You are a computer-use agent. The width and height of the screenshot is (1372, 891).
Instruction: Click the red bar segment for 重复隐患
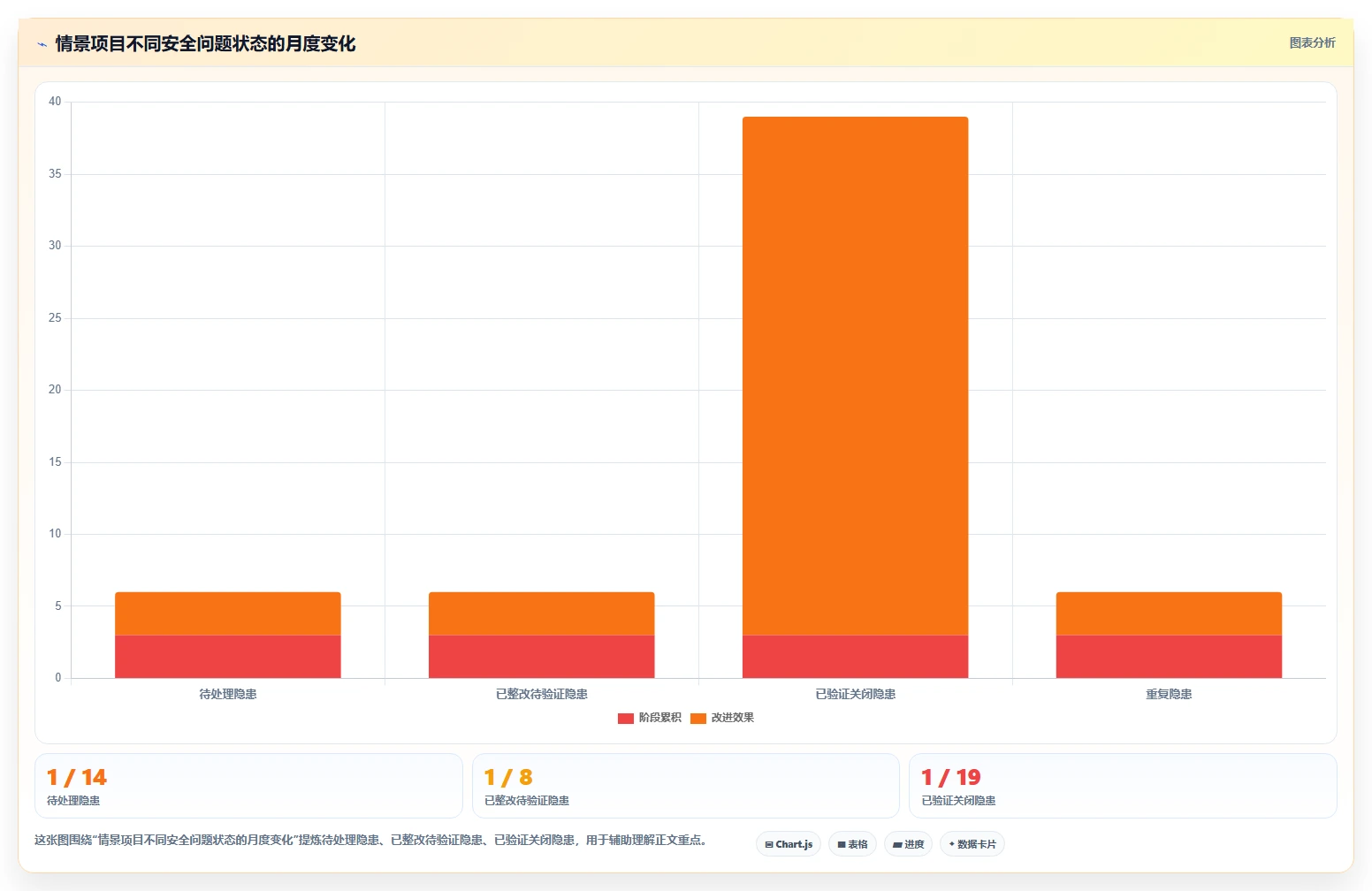click(1169, 657)
